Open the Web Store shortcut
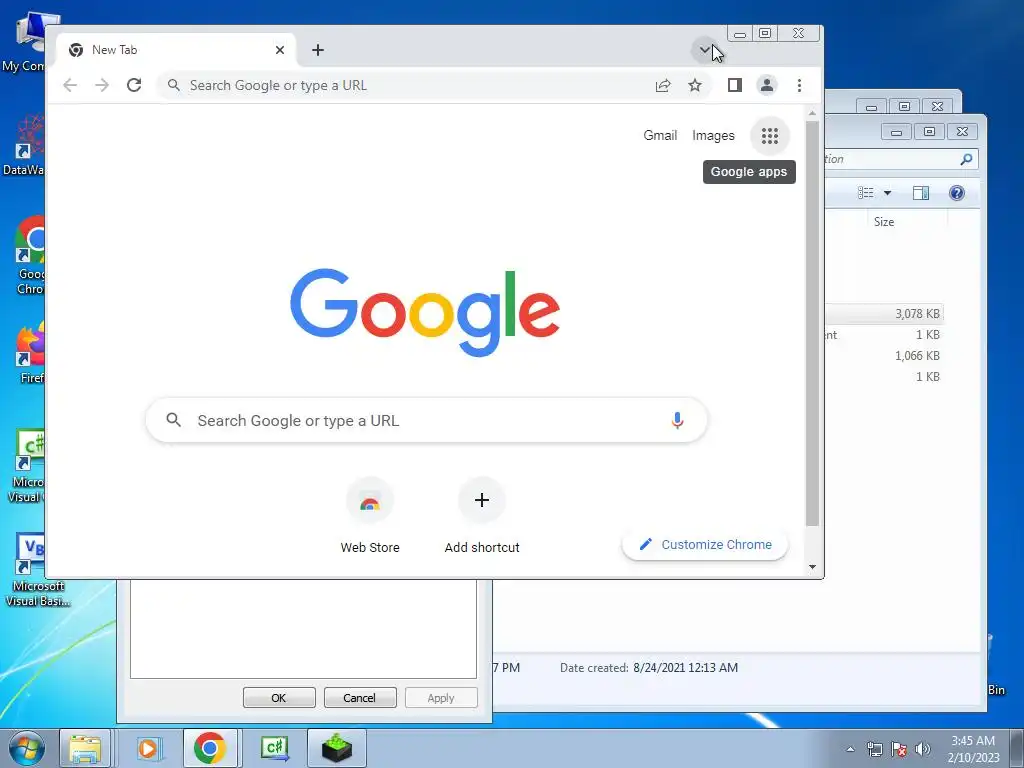 [370, 516]
